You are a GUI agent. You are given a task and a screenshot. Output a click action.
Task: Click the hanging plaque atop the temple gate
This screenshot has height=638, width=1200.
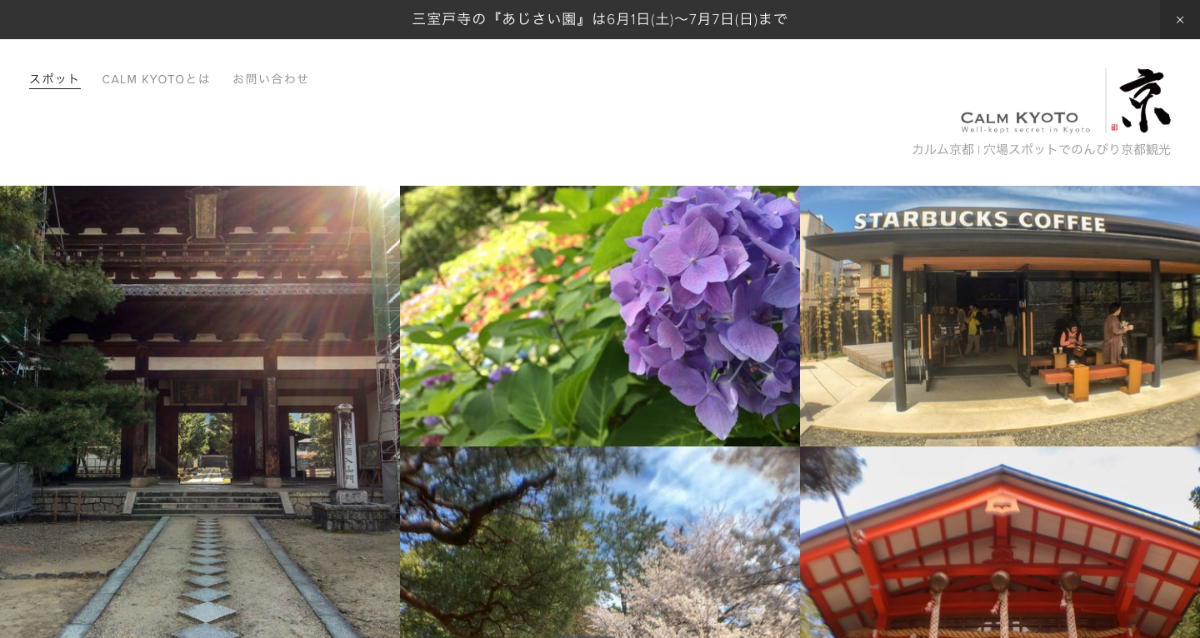[206, 214]
